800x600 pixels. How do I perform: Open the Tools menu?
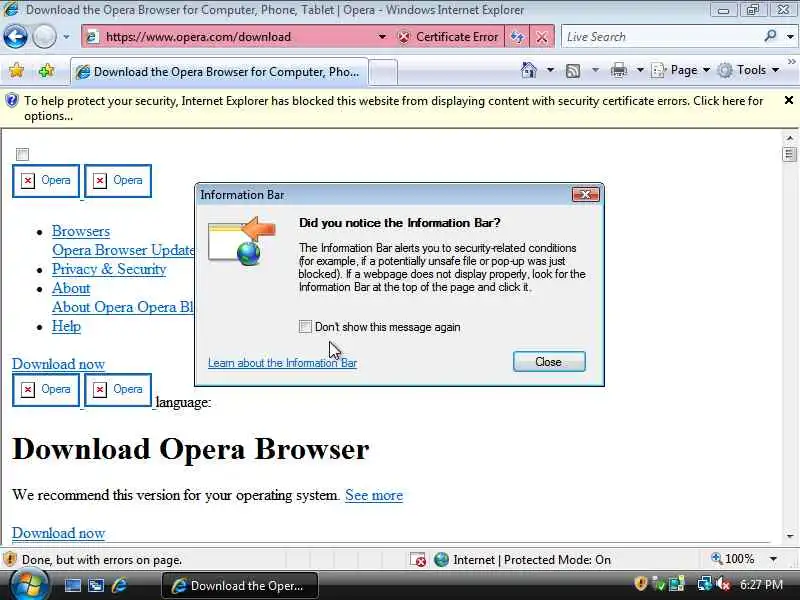point(748,70)
